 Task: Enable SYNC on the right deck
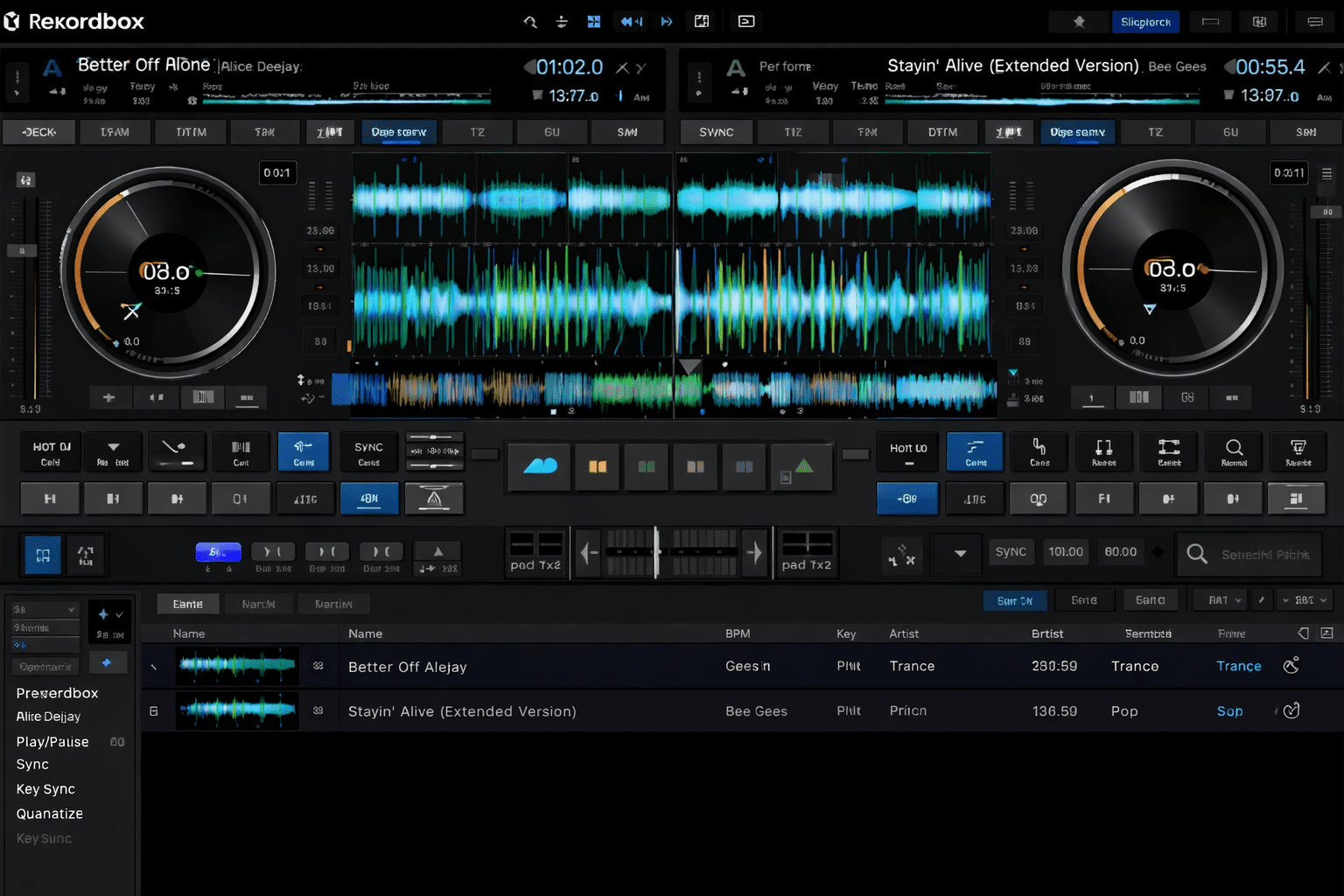[x=716, y=132]
